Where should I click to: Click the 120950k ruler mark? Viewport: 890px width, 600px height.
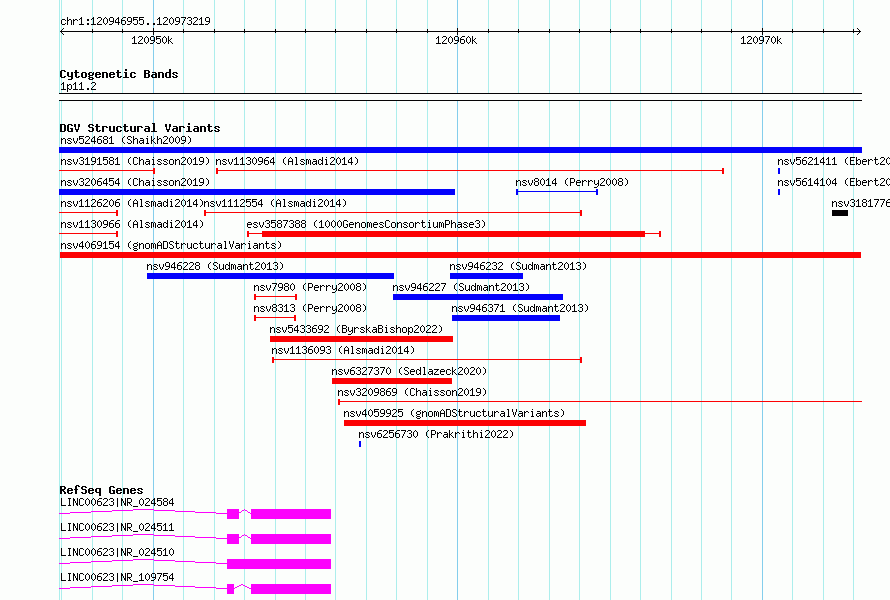click(152, 40)
